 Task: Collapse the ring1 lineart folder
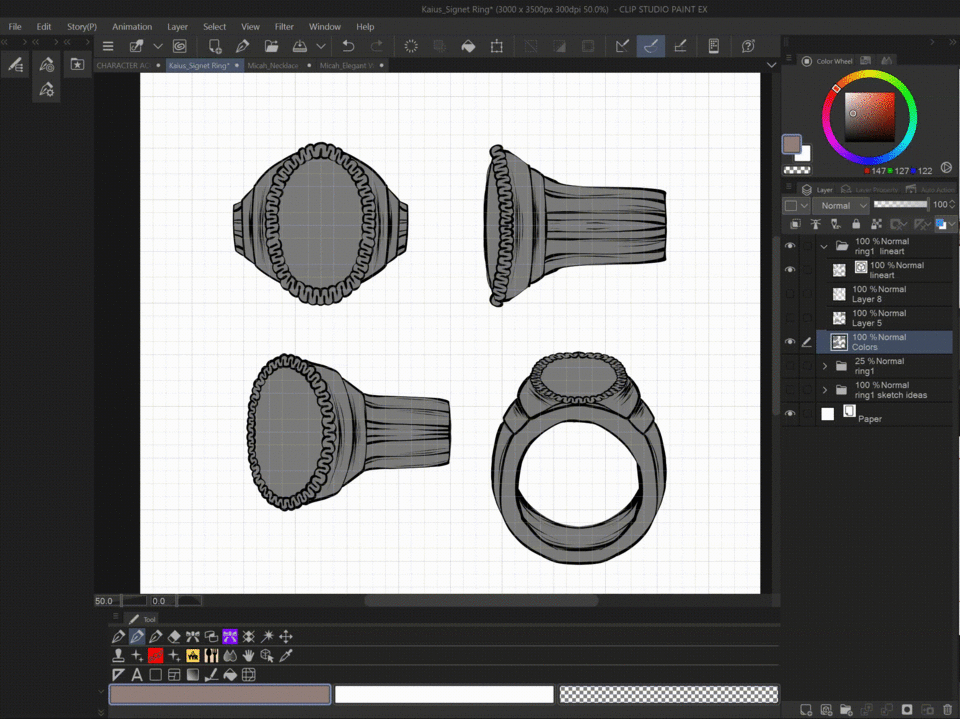pyautogui.click(x=825, y=246)
